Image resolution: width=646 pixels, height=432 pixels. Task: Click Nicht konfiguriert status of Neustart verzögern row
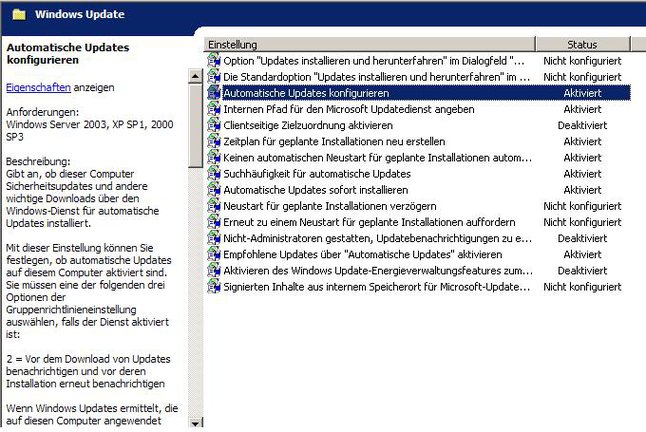[x=582, y=206]
